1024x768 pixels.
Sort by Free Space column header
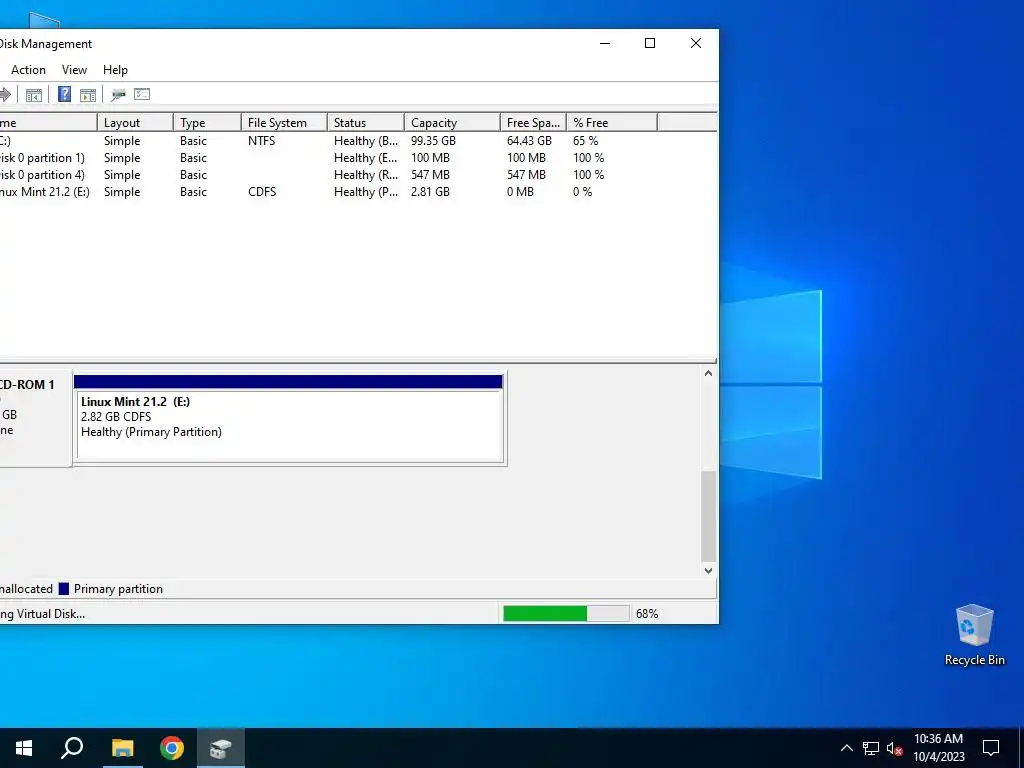tap(534, 123)
